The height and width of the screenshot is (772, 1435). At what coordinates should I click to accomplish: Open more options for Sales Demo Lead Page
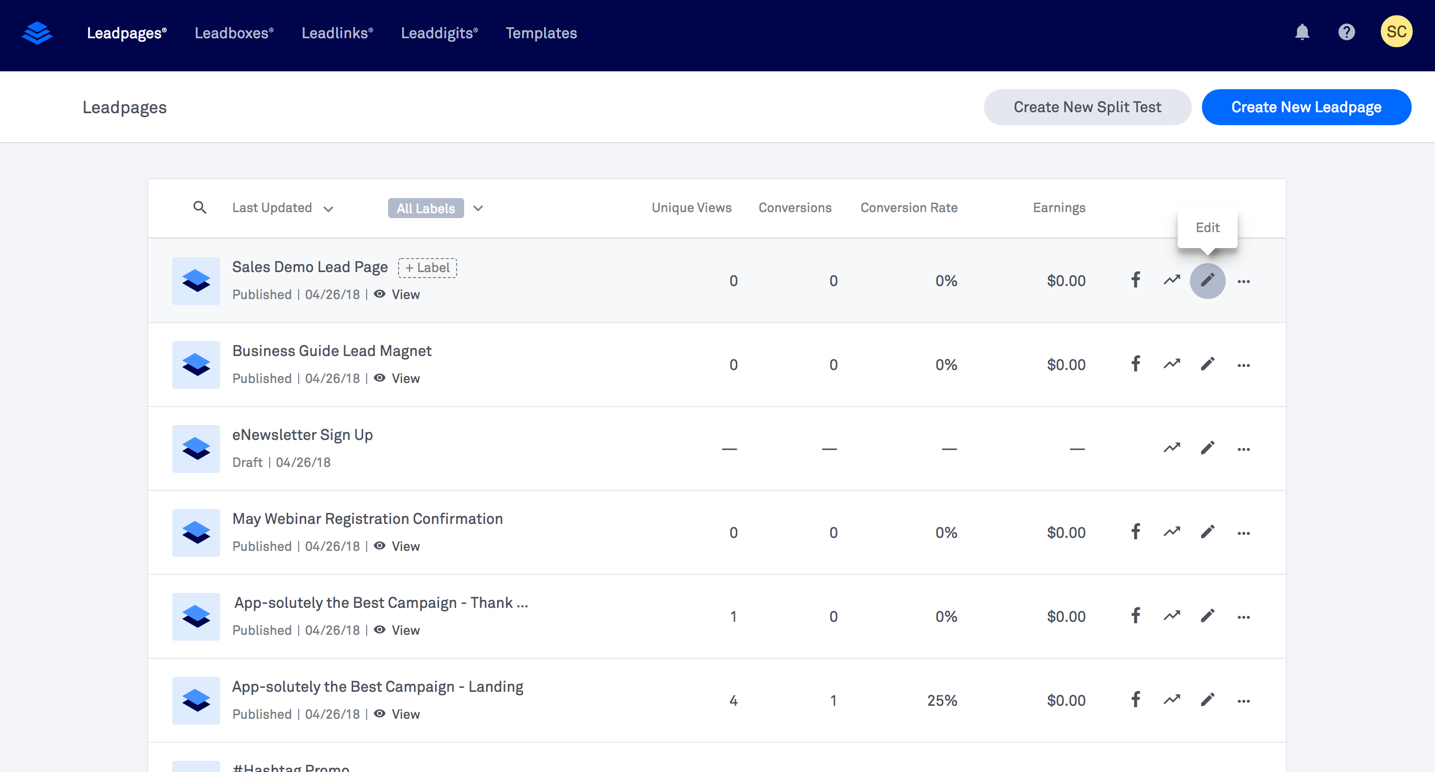(x=1244, y=282)
